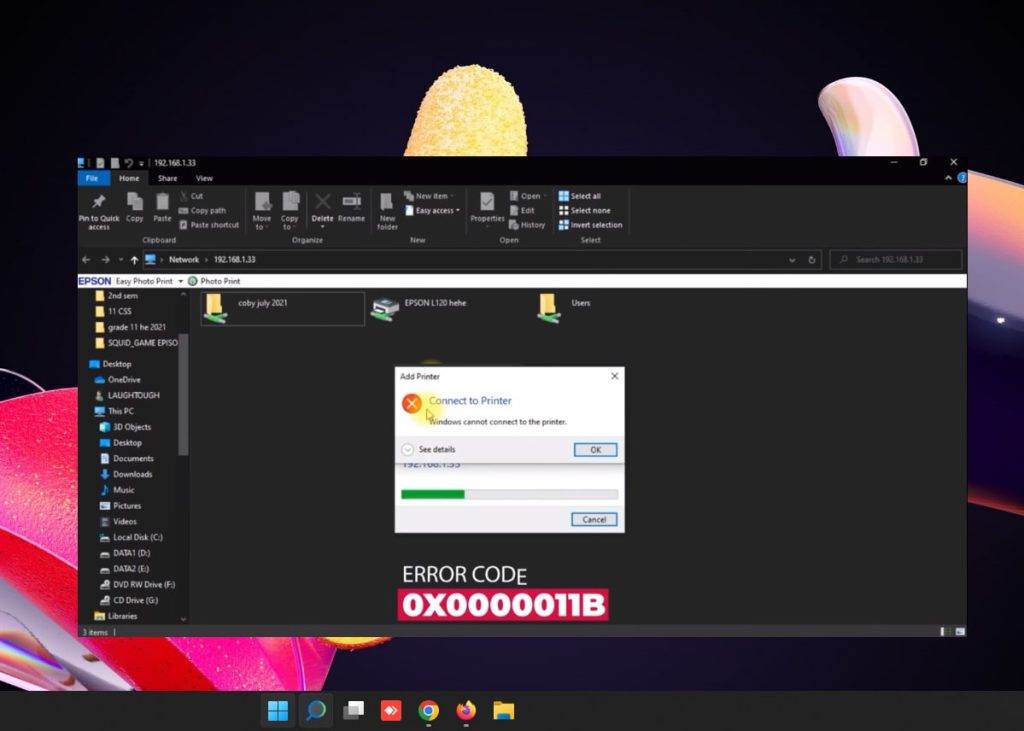Viewport: 1024px width, 731px height.
Task: Click the New folder icon
Action: click(x=387, y=204)
